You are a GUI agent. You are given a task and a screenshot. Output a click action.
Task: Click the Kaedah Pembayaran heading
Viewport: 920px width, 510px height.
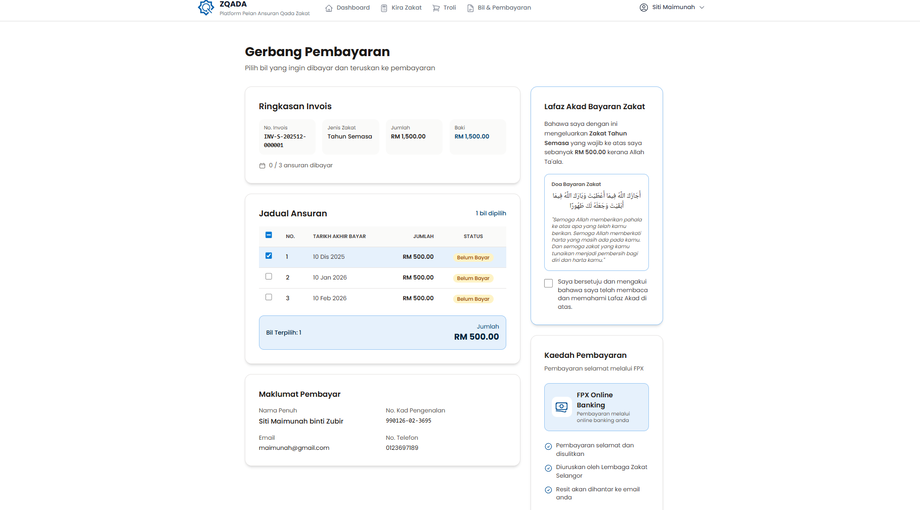(585, 356)
